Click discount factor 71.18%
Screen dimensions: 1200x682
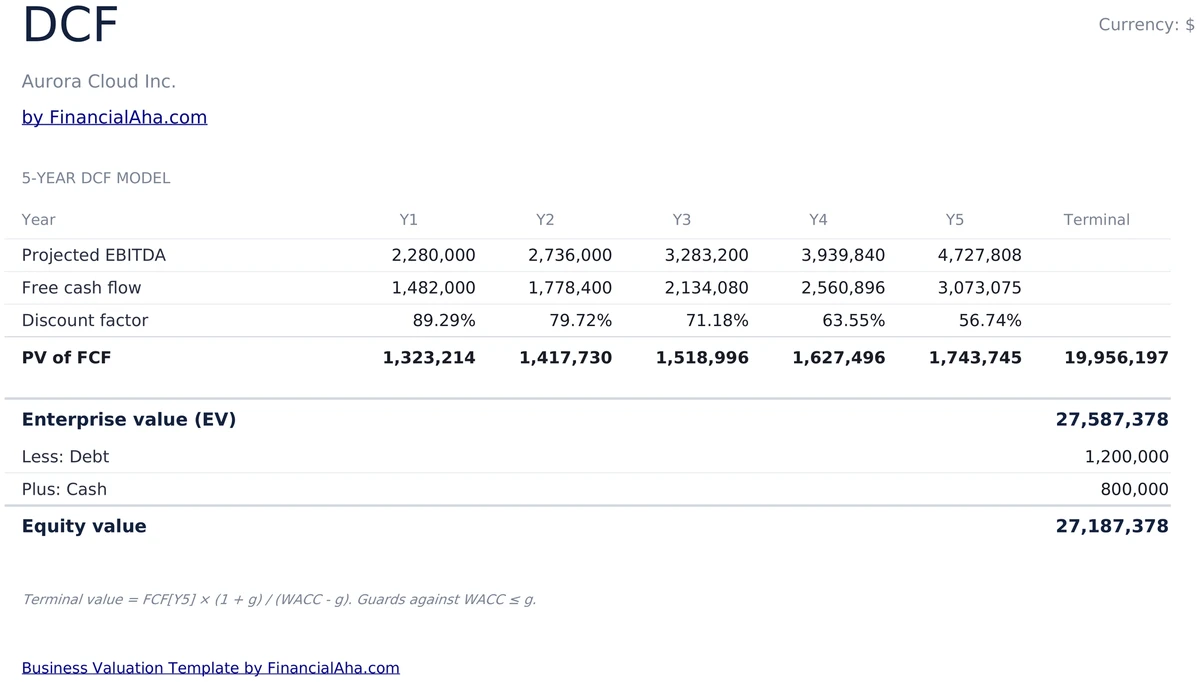[717, 321]
